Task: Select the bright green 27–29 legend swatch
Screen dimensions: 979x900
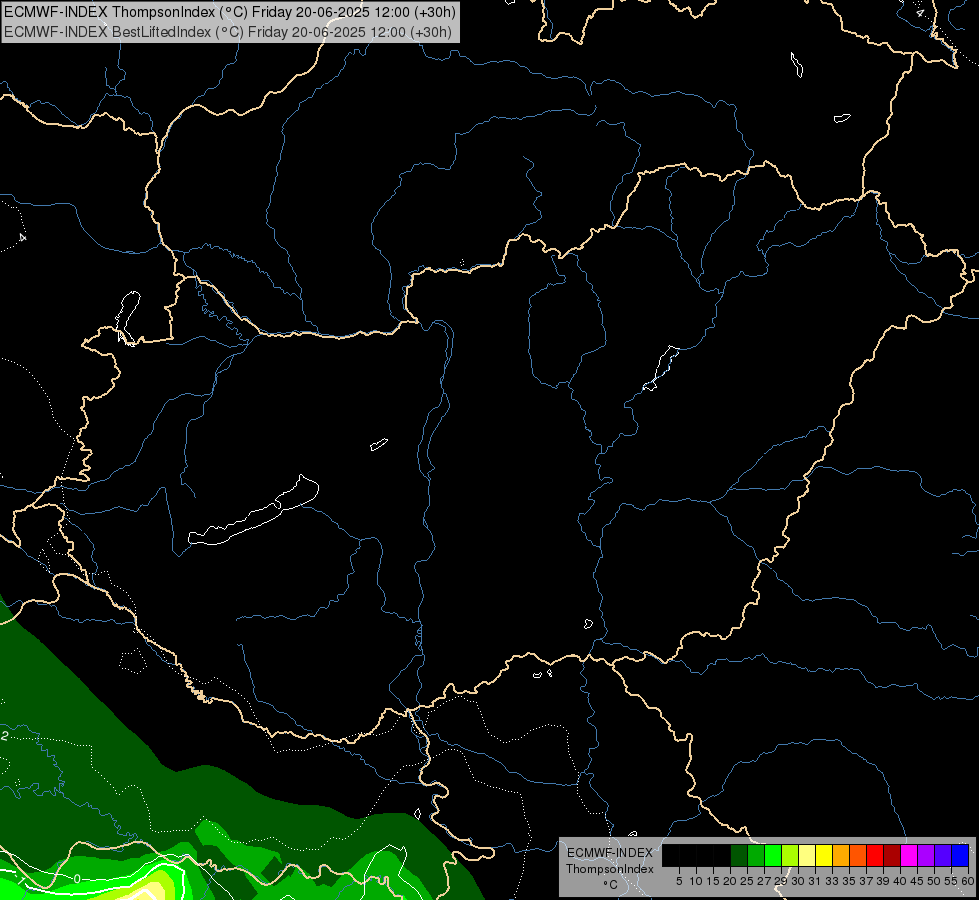Action: (773, 855)
